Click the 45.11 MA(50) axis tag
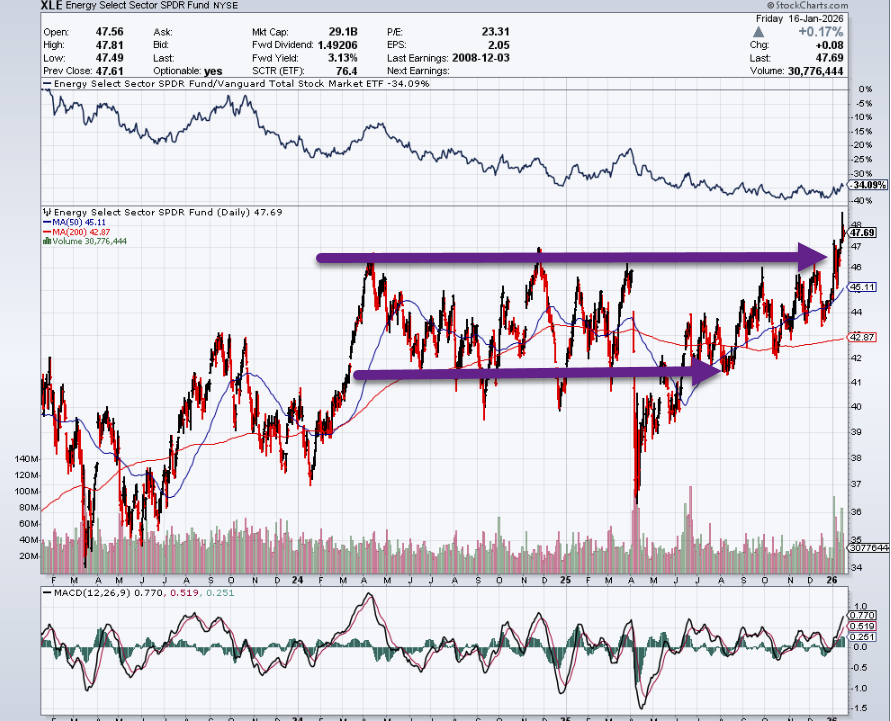The width and height of the screenshot is (891, 721). point(862,288)
